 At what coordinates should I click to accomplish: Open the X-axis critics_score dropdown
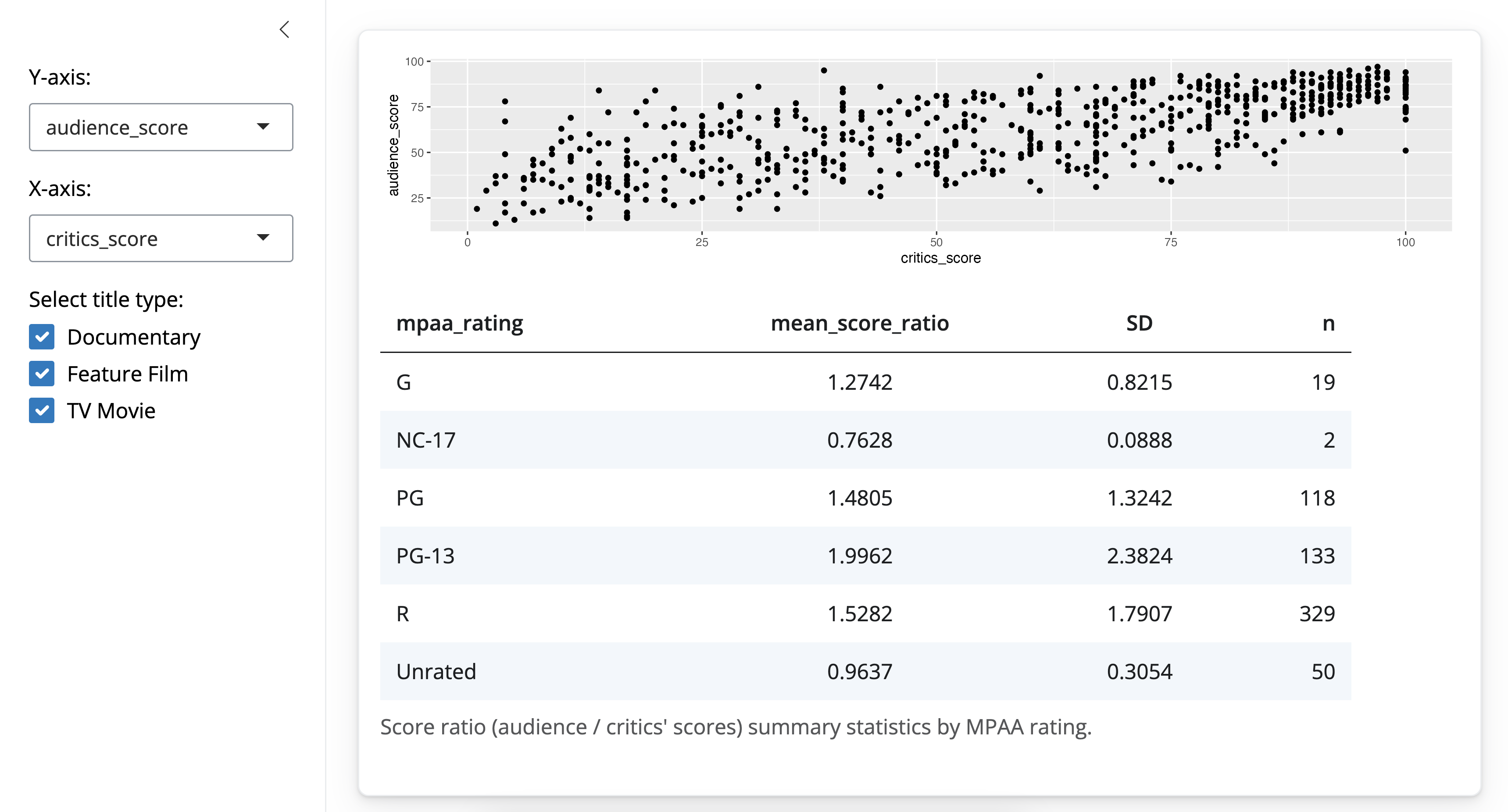point(161,238)
